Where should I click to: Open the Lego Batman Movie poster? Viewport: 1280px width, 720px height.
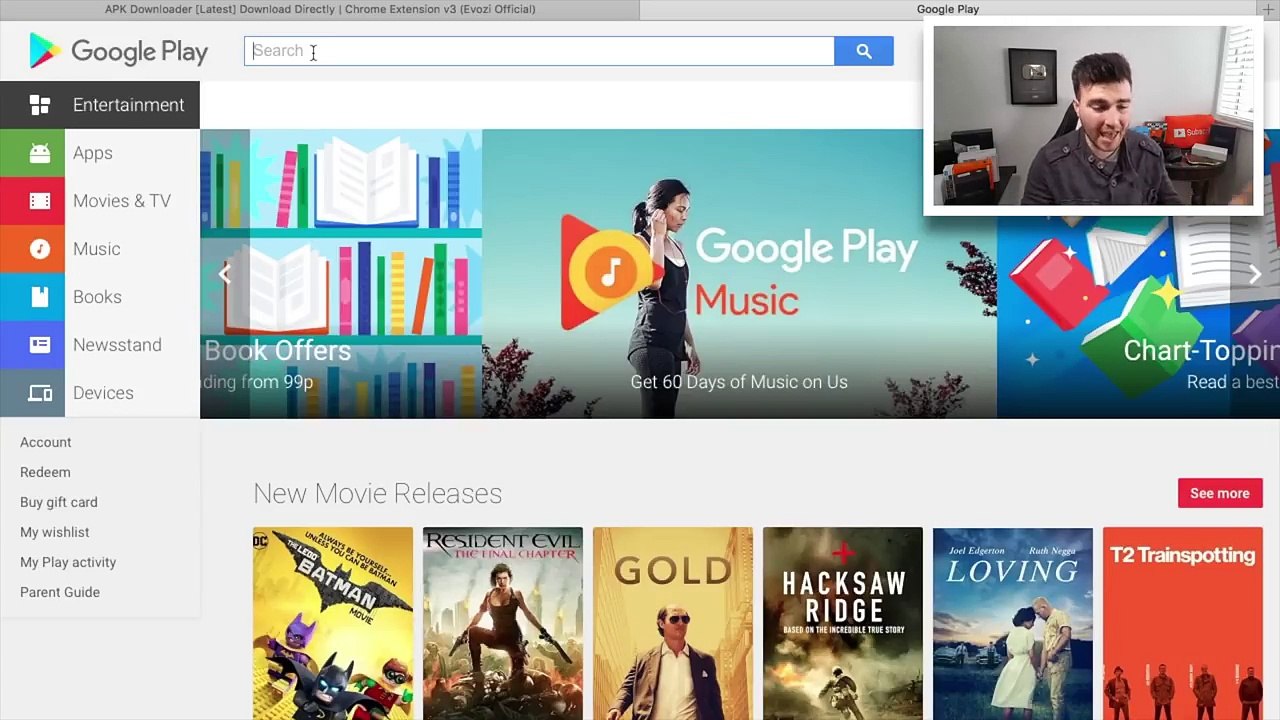pyautogui.click(x=333, y=623)
